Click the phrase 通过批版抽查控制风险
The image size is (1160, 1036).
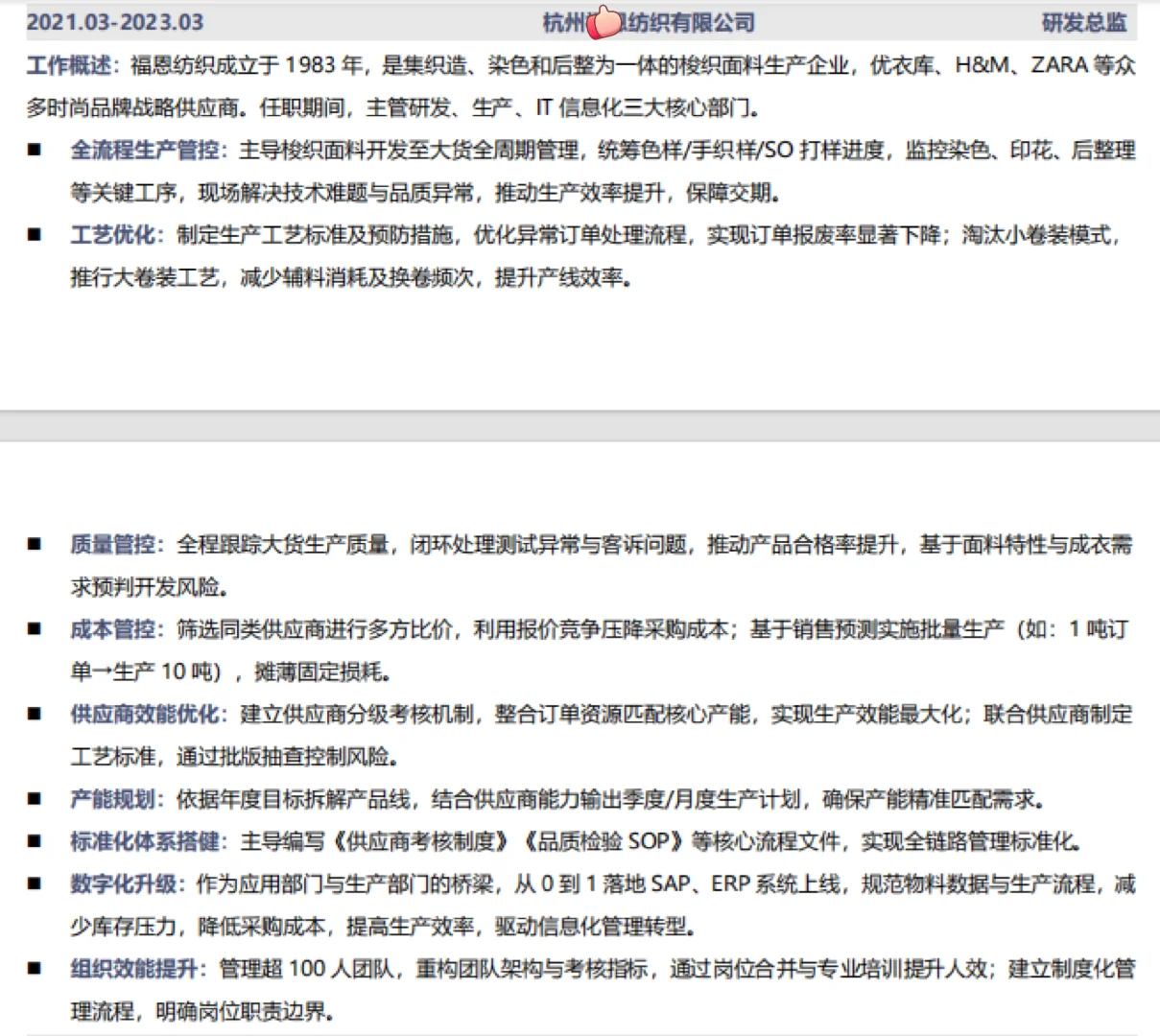[x=283, y=757]
